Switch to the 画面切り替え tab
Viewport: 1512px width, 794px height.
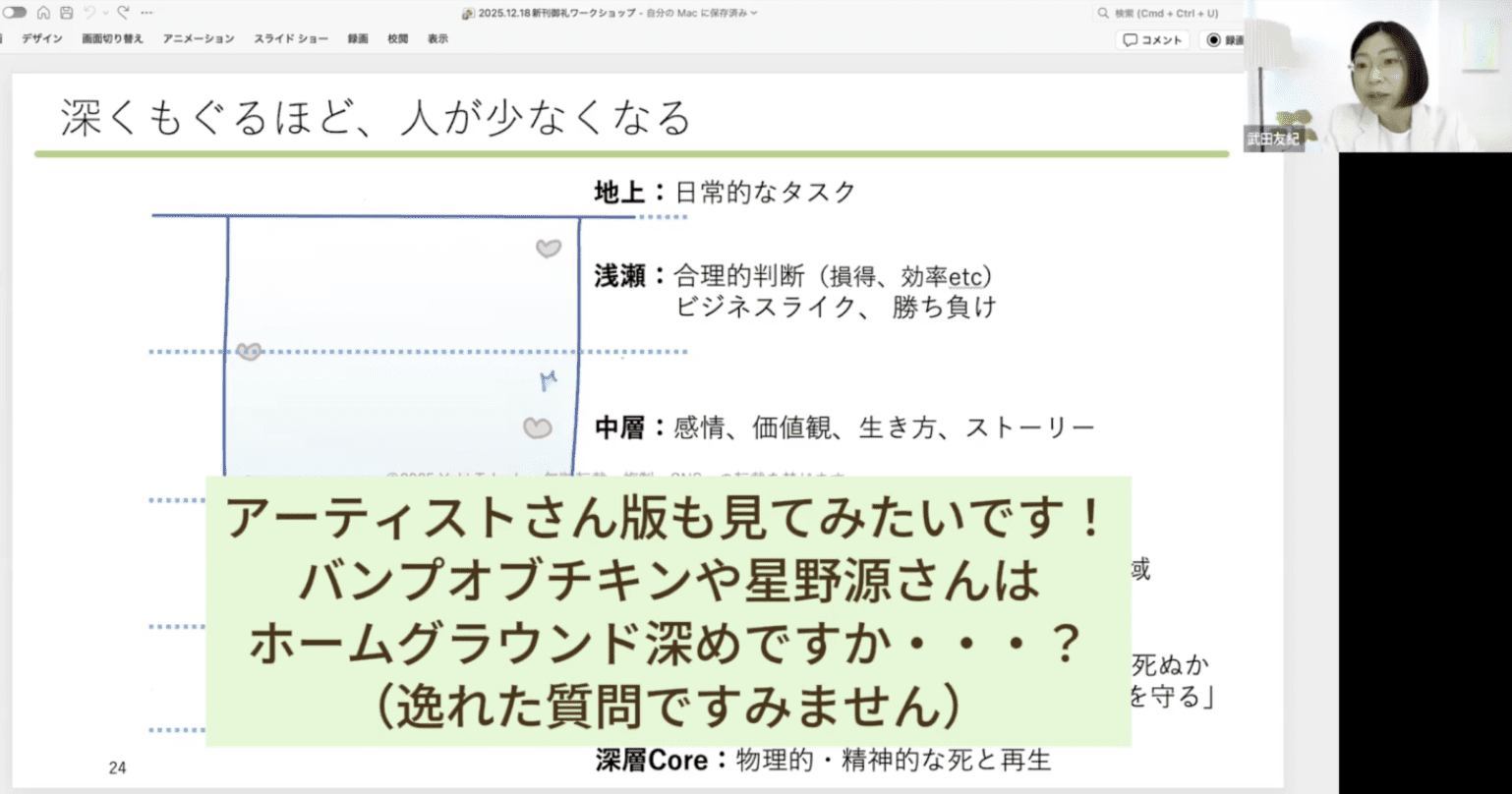(x=112, y=39)
